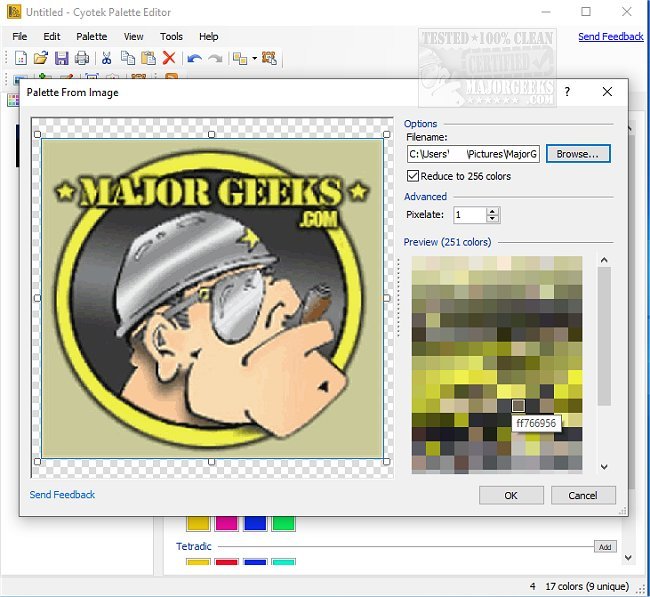Click the red Delete X icon
The image size is (650, 597).
169,58
